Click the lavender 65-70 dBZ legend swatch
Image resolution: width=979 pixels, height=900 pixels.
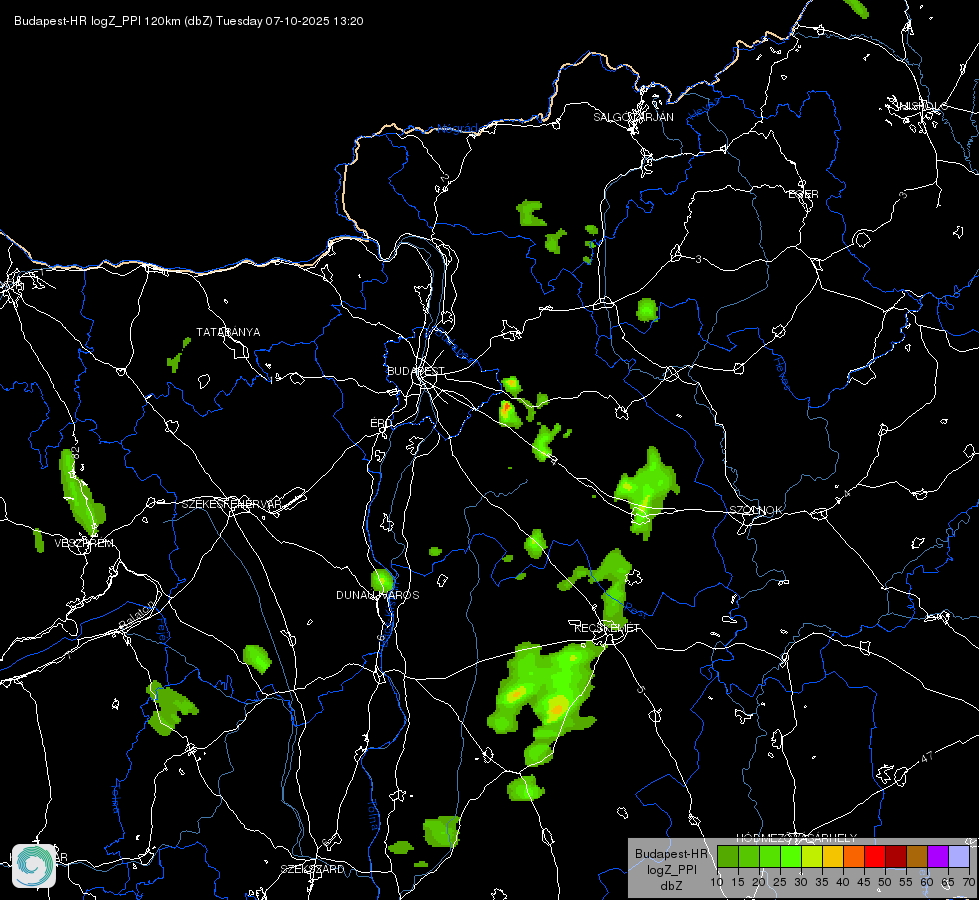coord(958,857)
